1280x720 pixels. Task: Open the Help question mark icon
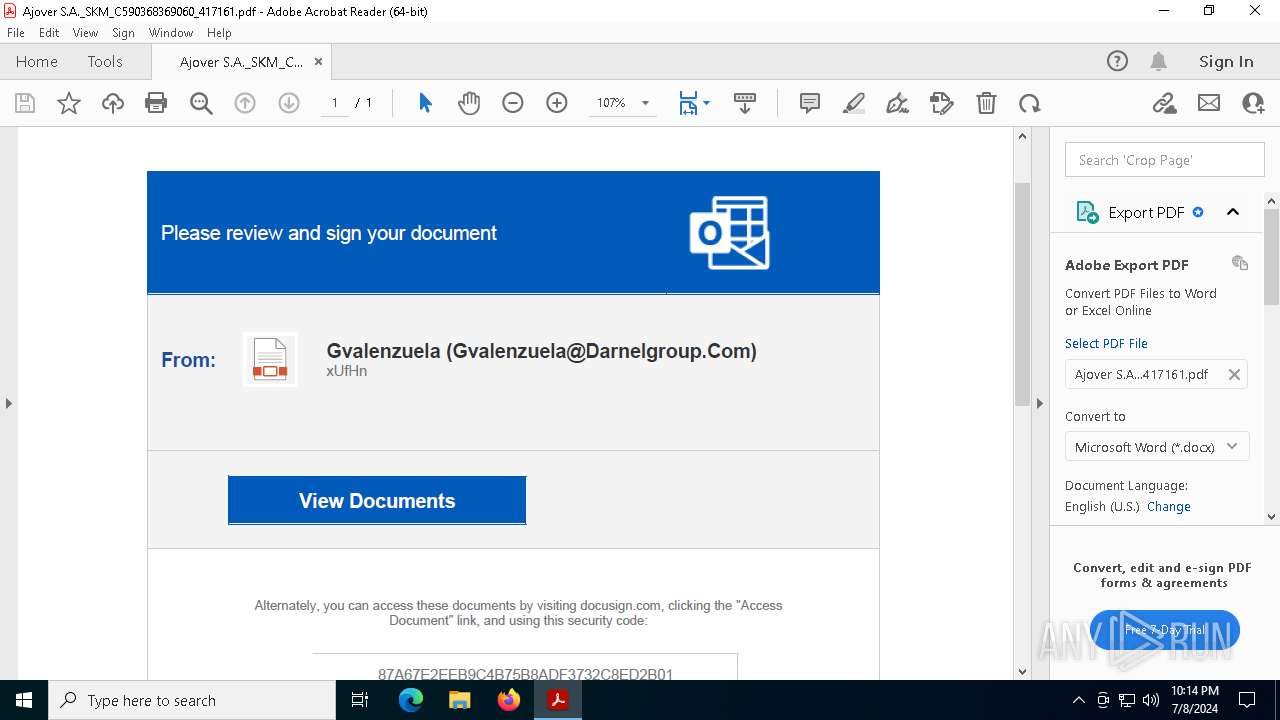(1117, 61)
